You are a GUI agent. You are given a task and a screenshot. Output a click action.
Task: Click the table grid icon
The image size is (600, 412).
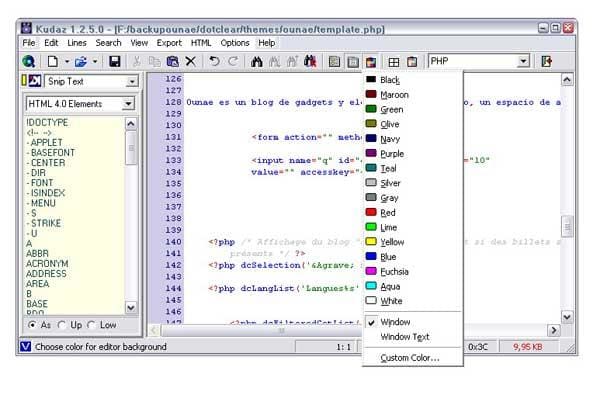(394, 62)
